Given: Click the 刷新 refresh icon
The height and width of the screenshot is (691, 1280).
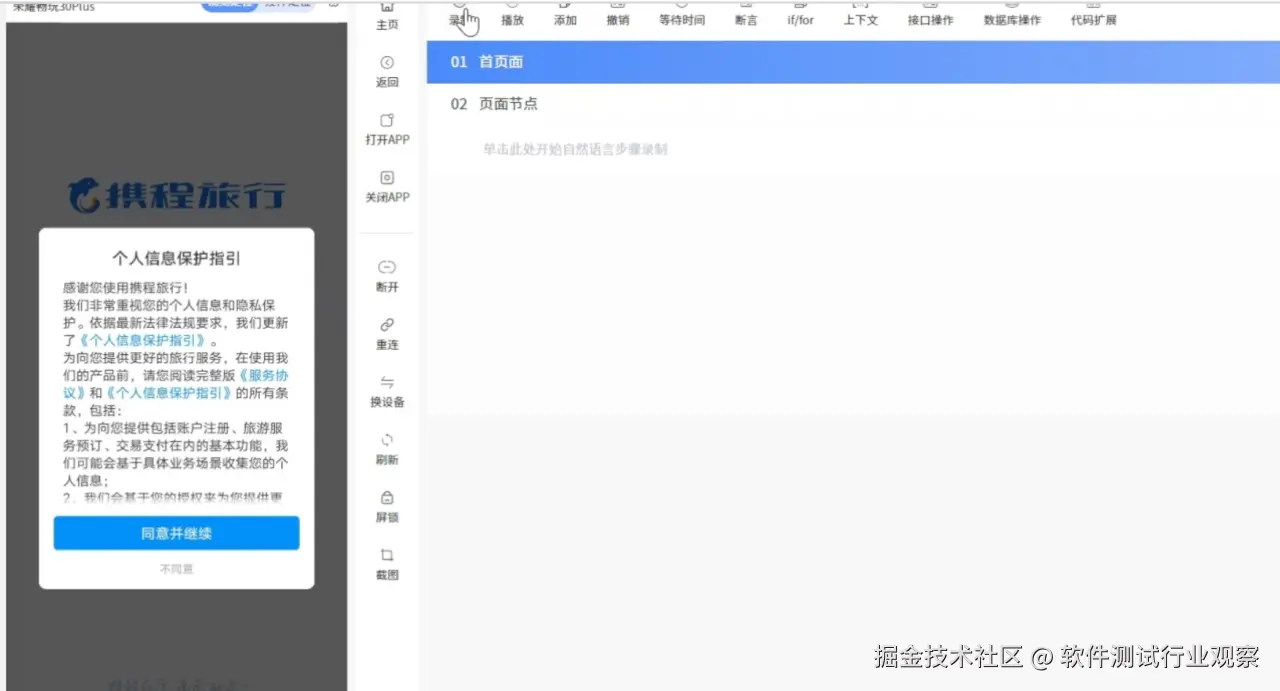Looking at the screenshot, I should (387, 440).
